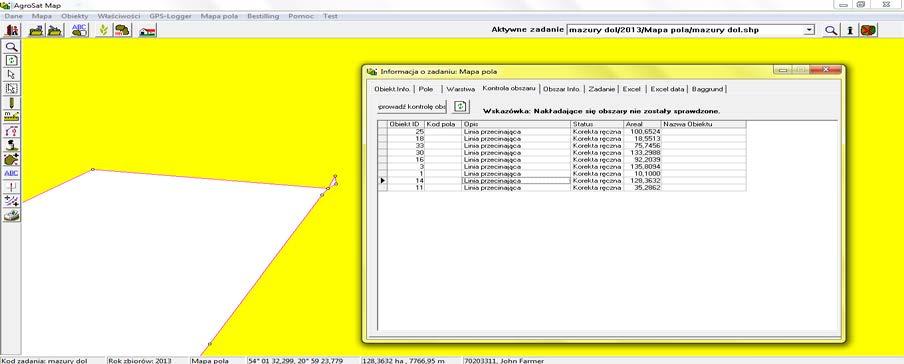Screen dimensions: 904x364
Task: Click the search magnifier next to active task
Action: [830, 31]
